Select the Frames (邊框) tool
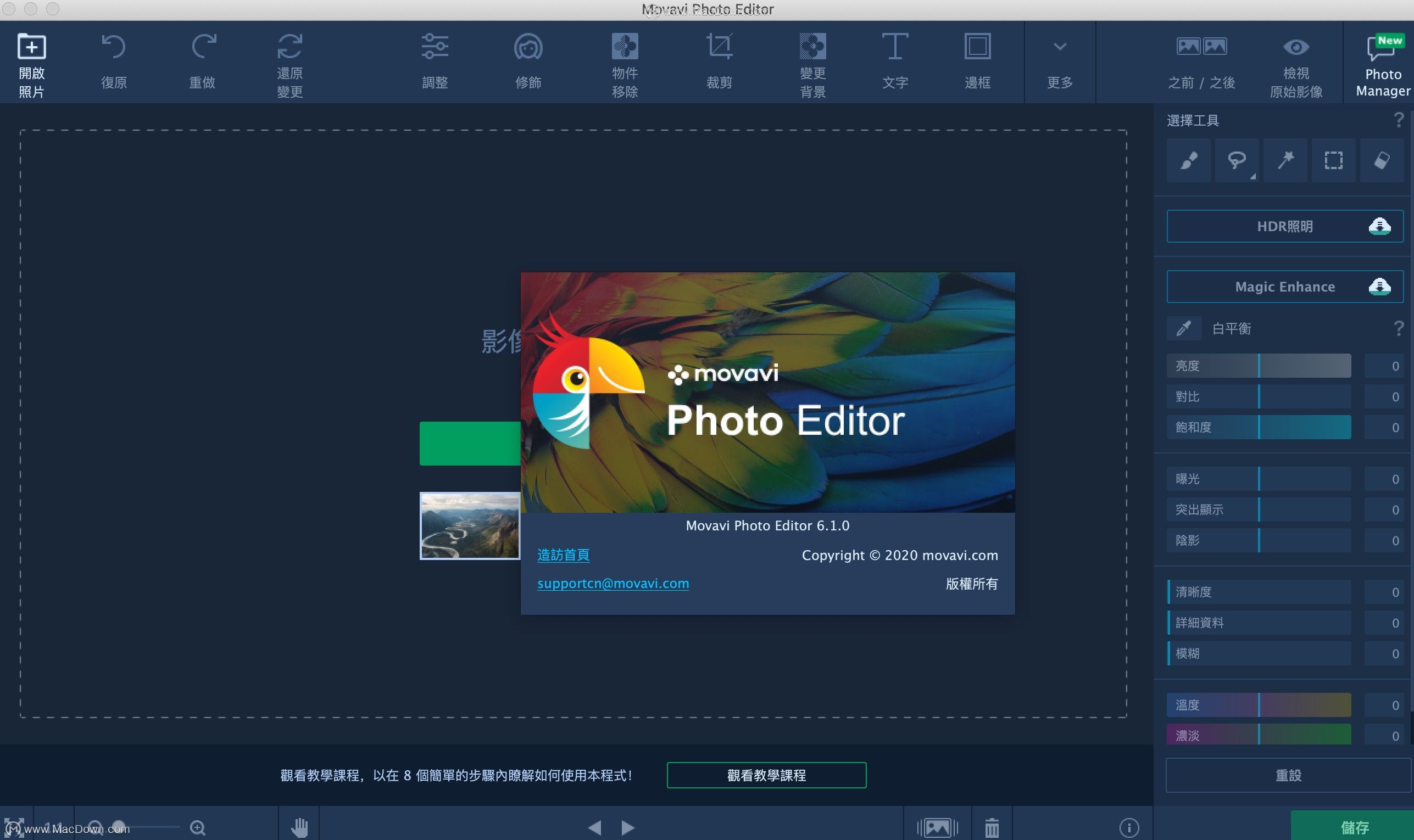 (x=977, y=61)
